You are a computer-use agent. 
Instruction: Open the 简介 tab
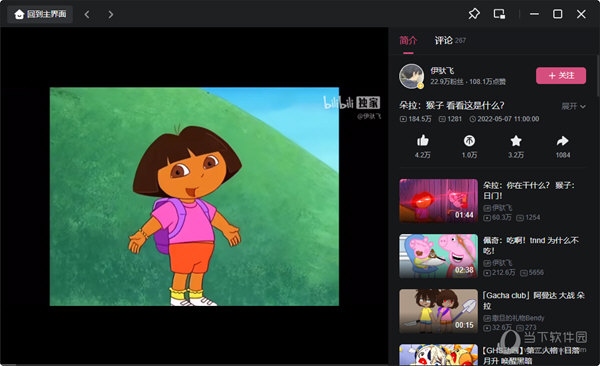(x=408, y=41)
